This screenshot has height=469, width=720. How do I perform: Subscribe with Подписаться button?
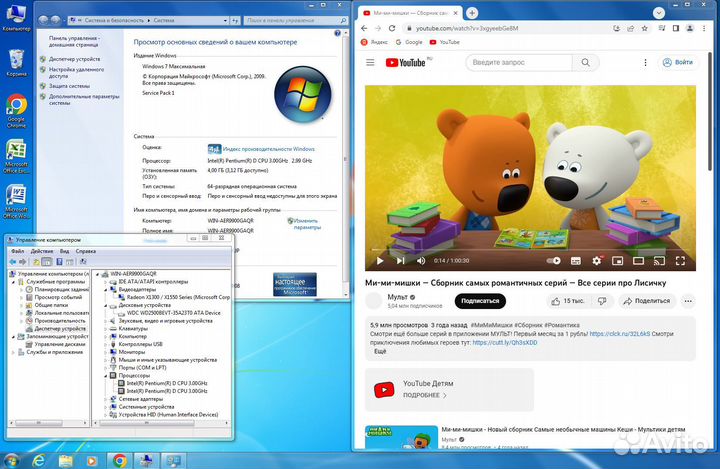(480, 301)
